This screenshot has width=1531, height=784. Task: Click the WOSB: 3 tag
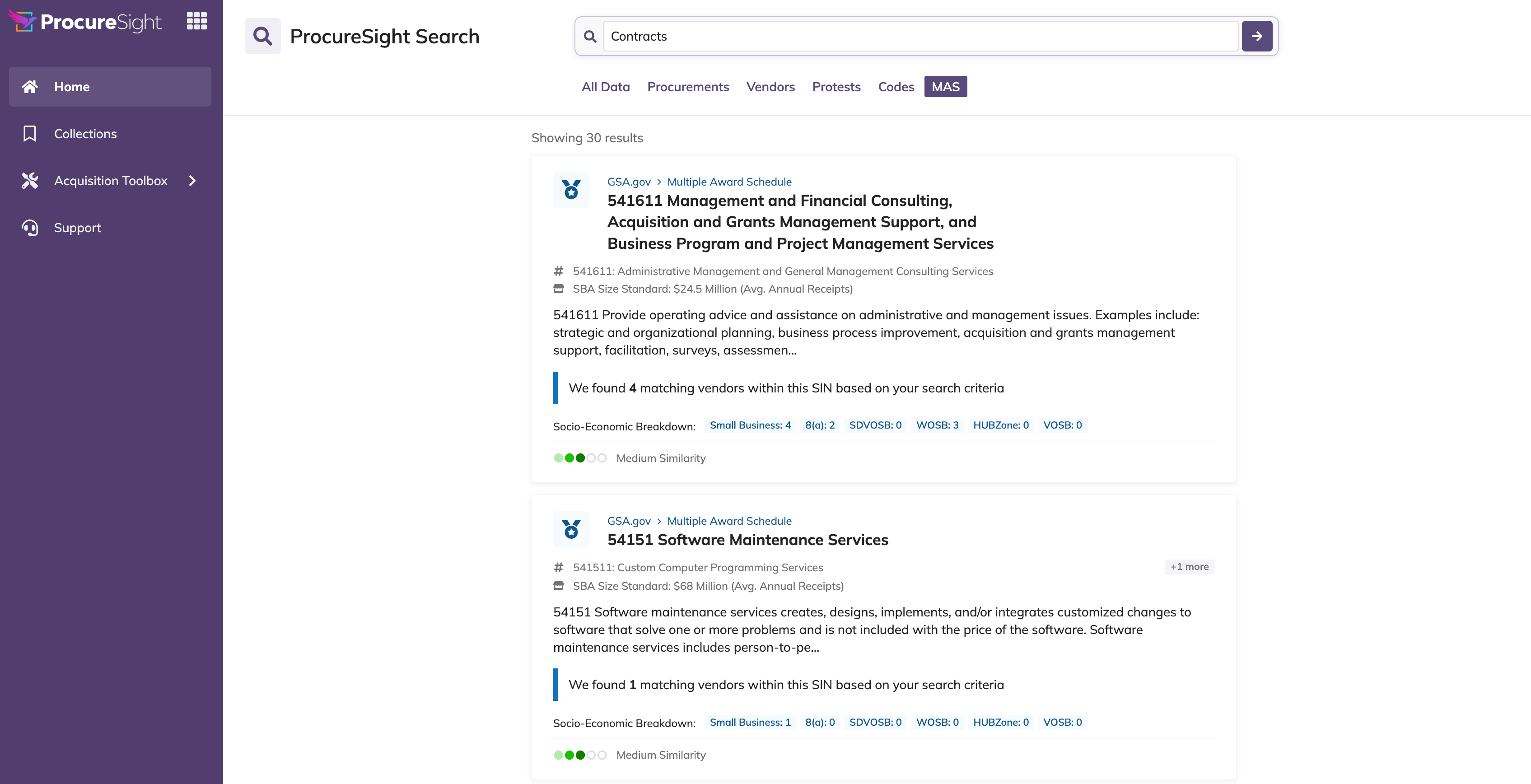pos(937,425)
